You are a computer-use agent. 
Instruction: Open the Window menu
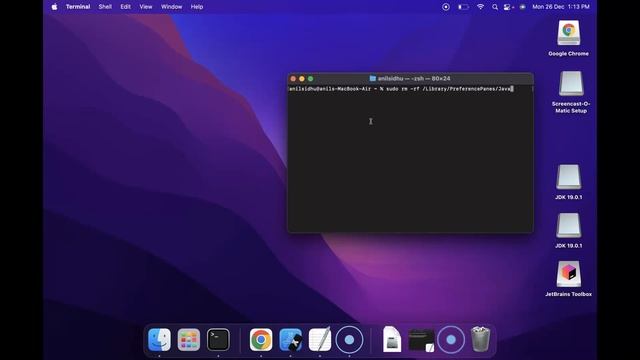[171, 7]
